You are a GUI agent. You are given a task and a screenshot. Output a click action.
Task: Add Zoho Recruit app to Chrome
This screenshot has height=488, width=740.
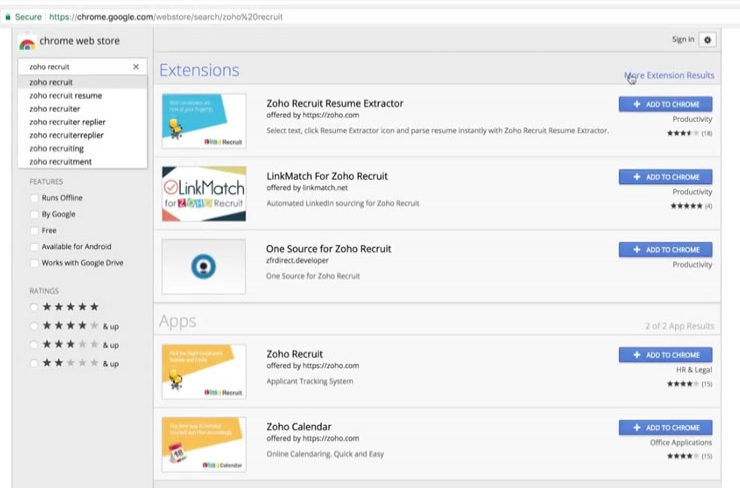point(665,355)
